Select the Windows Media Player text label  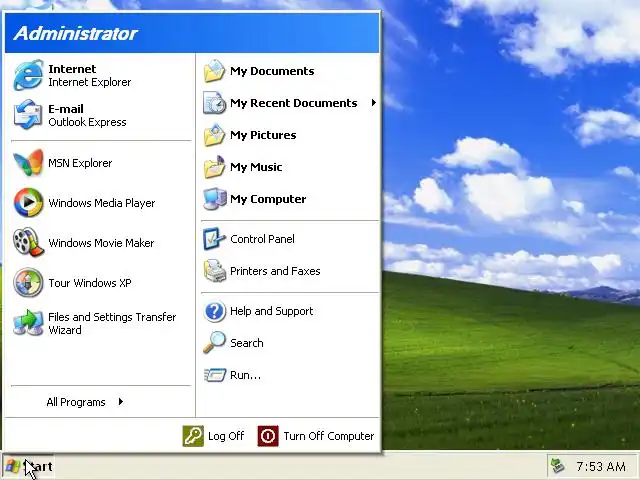click(102, 203)
